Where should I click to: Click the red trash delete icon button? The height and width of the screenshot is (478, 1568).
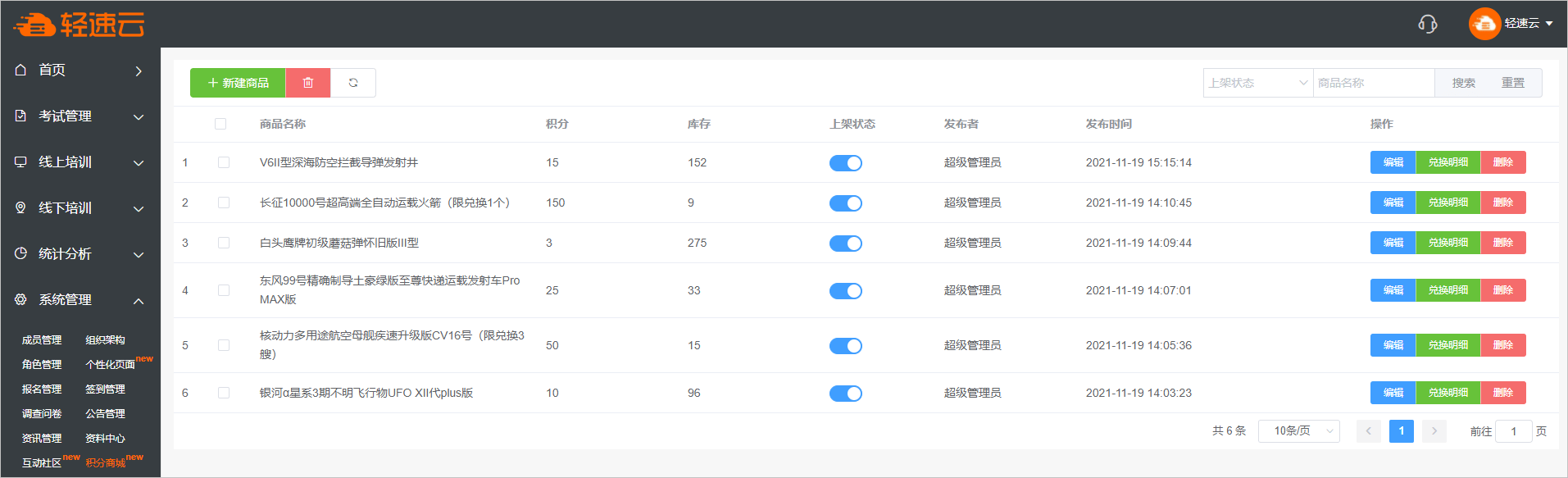tap(308, 83)
